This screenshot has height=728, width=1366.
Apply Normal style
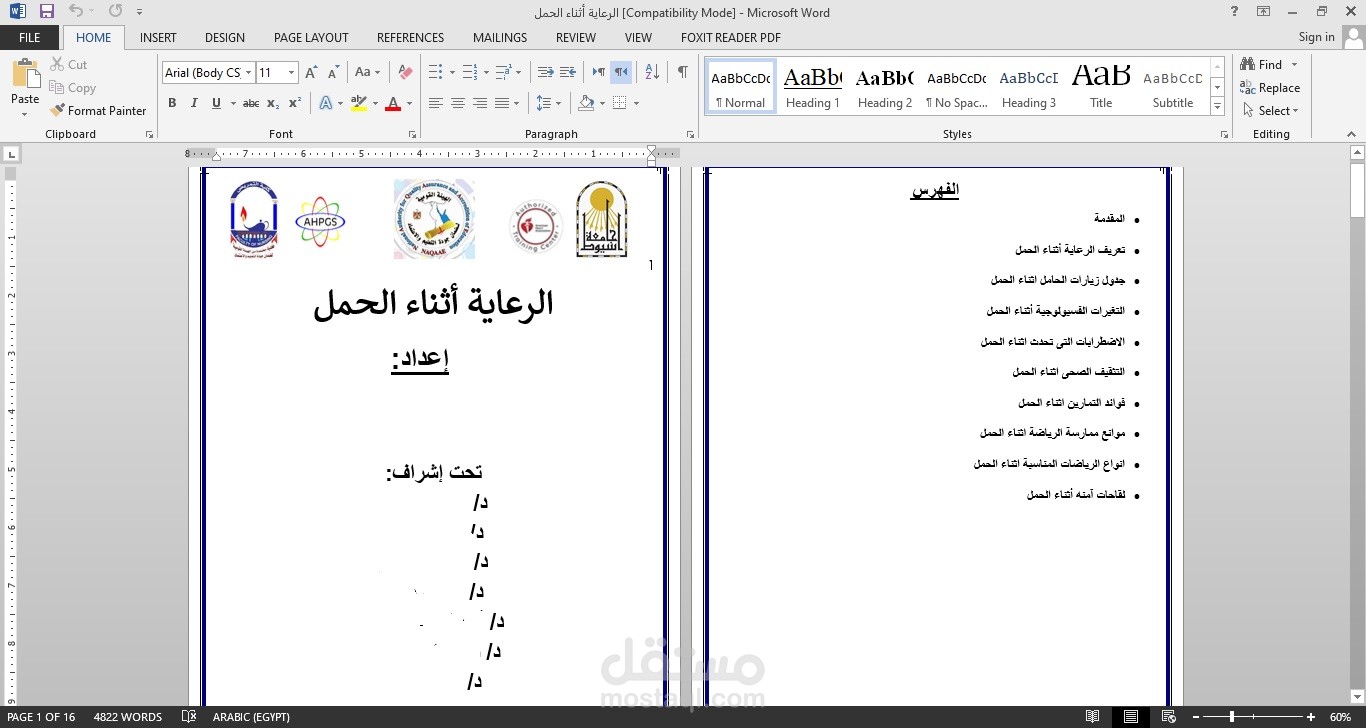[741, 87]
